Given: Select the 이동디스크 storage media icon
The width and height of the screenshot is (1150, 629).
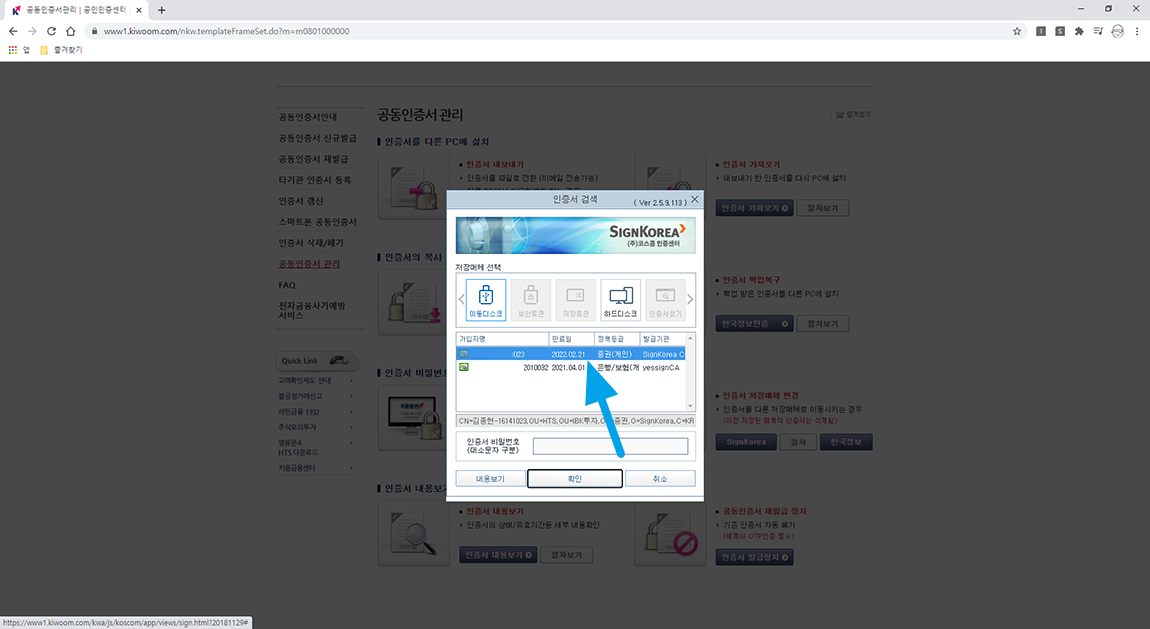Looking at the screenshot, I should tap(486, 300).
